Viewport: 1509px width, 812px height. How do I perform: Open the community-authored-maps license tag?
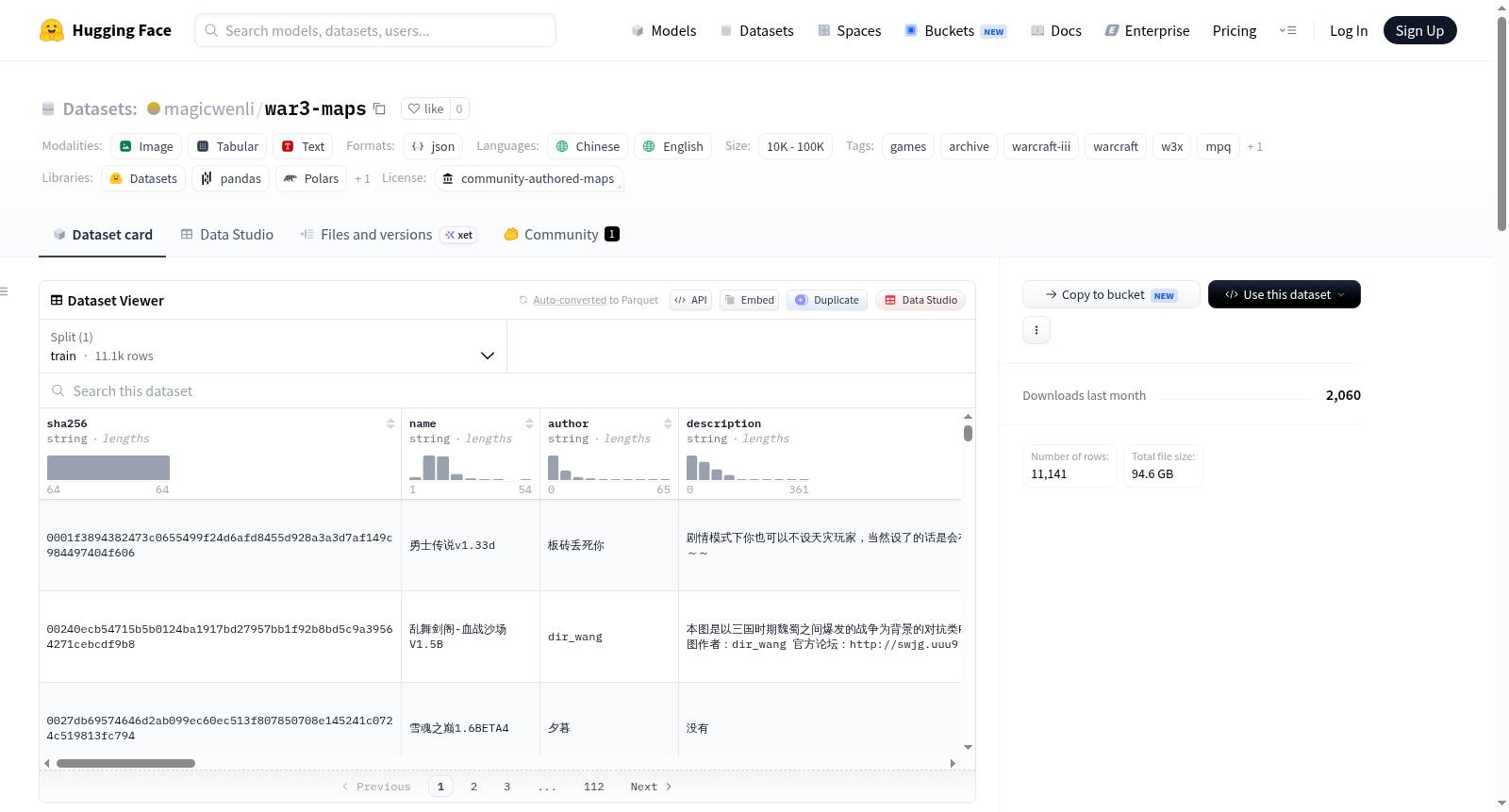point(528,178)
